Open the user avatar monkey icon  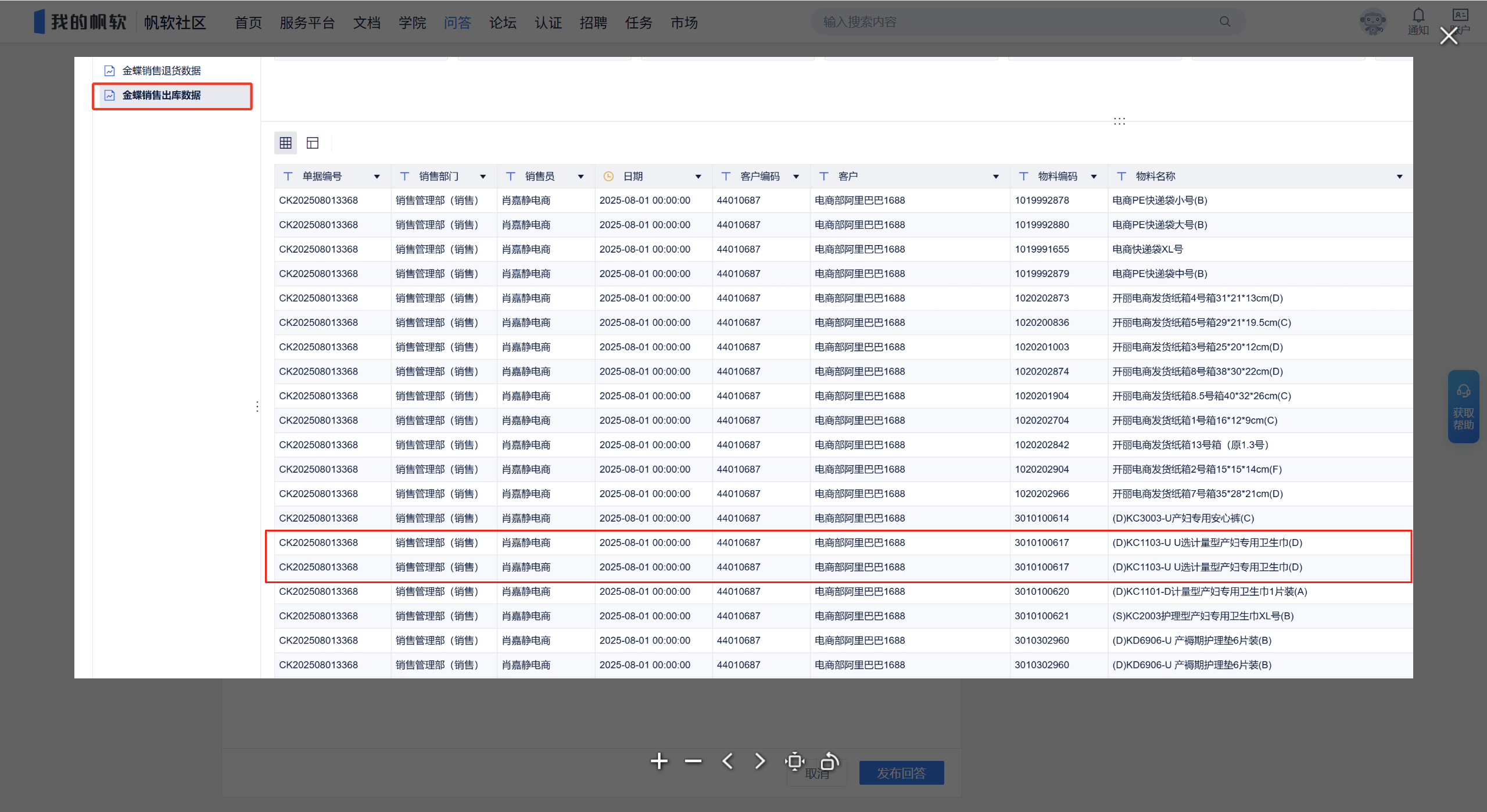click(1373, 22)
